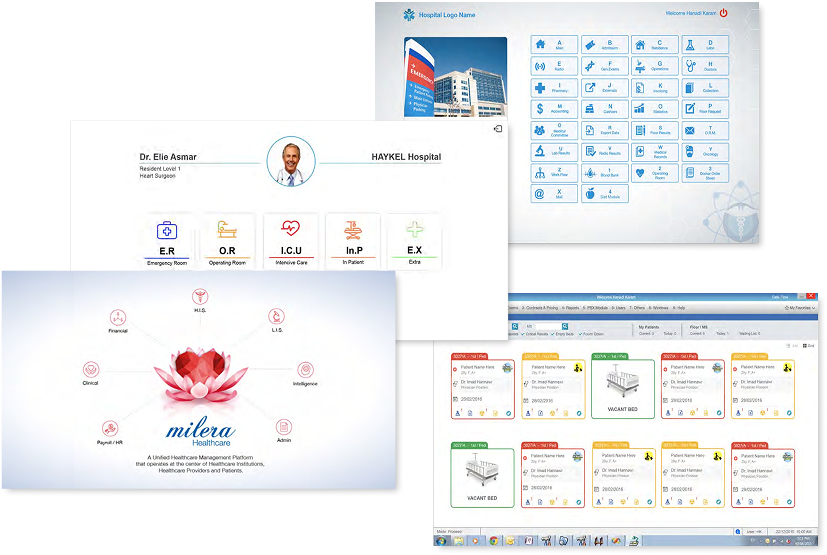
Task: Open the Reports menu
Action: [571, 308]
